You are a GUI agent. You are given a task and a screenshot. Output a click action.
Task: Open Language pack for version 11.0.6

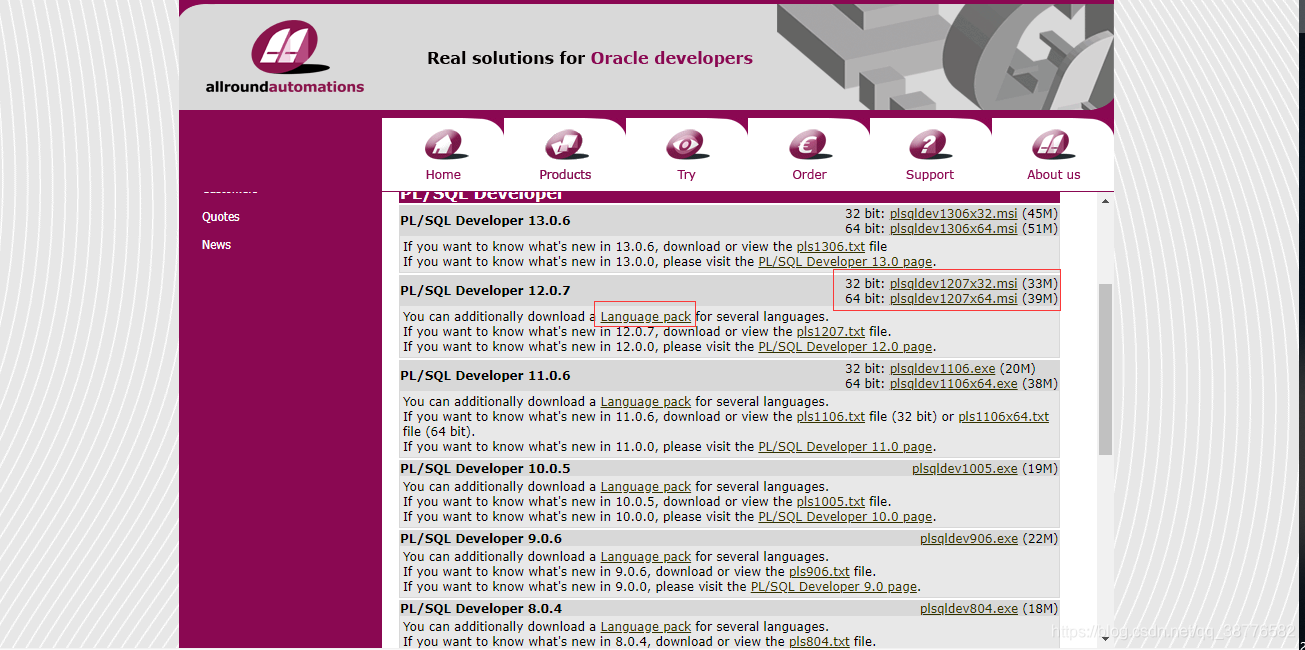[x=645, y=401]
